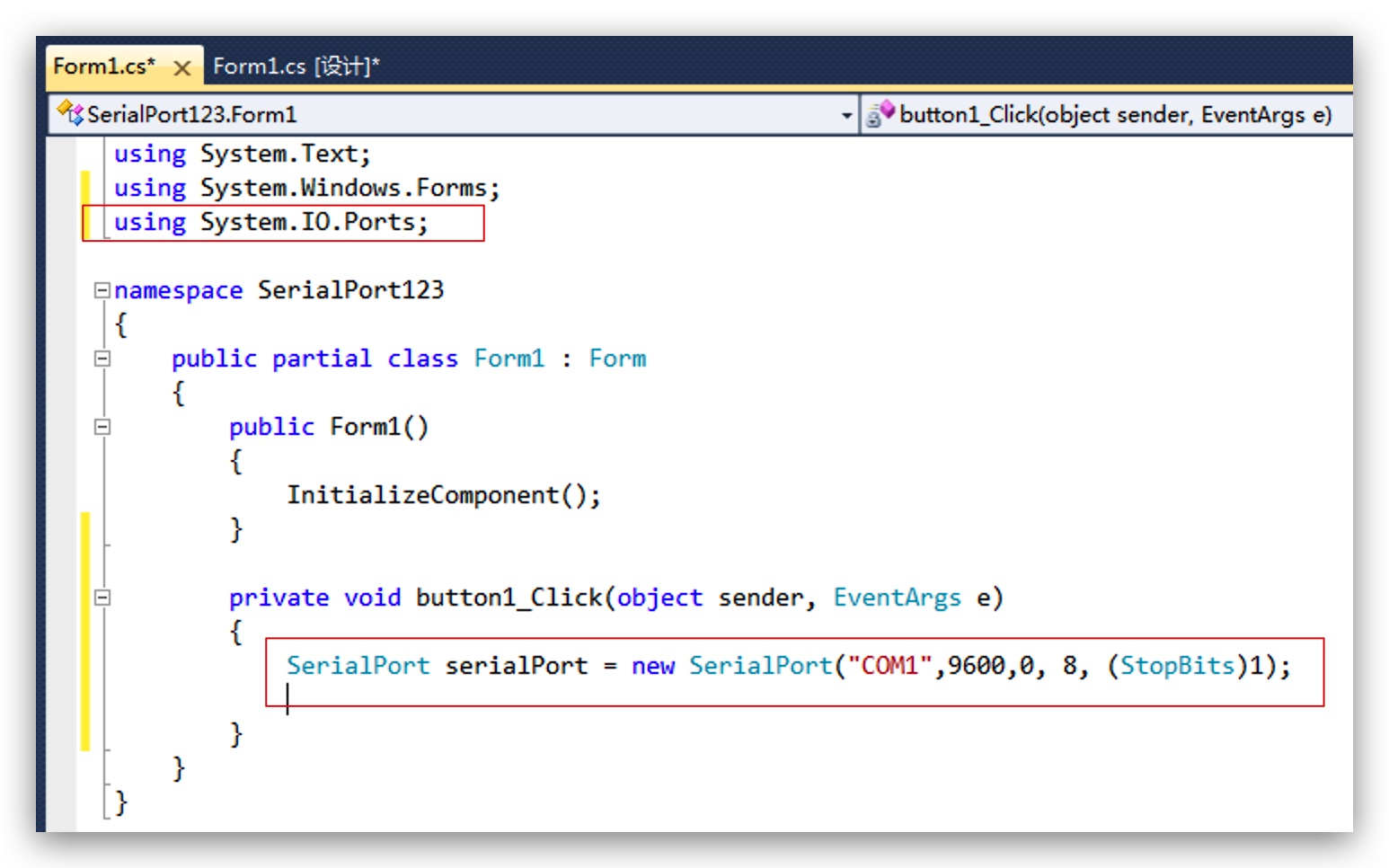The width and height of the screenshot is (1389, 868).
Task: Collapse the button1_Click method
Action: [x=102, y=597]
